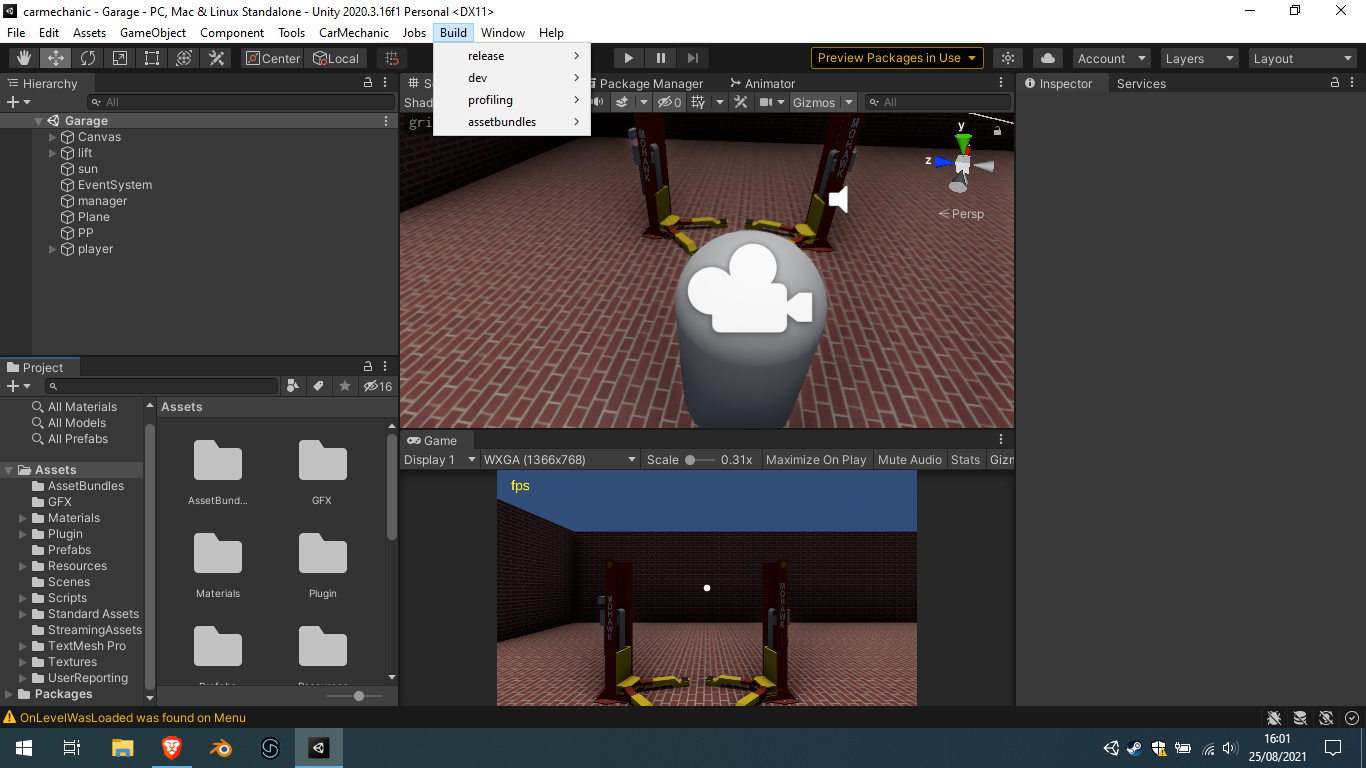The height and width of the screenshot is (768, 1366).
Task: Open Blender from the taskbar
Action: point(220,748)
